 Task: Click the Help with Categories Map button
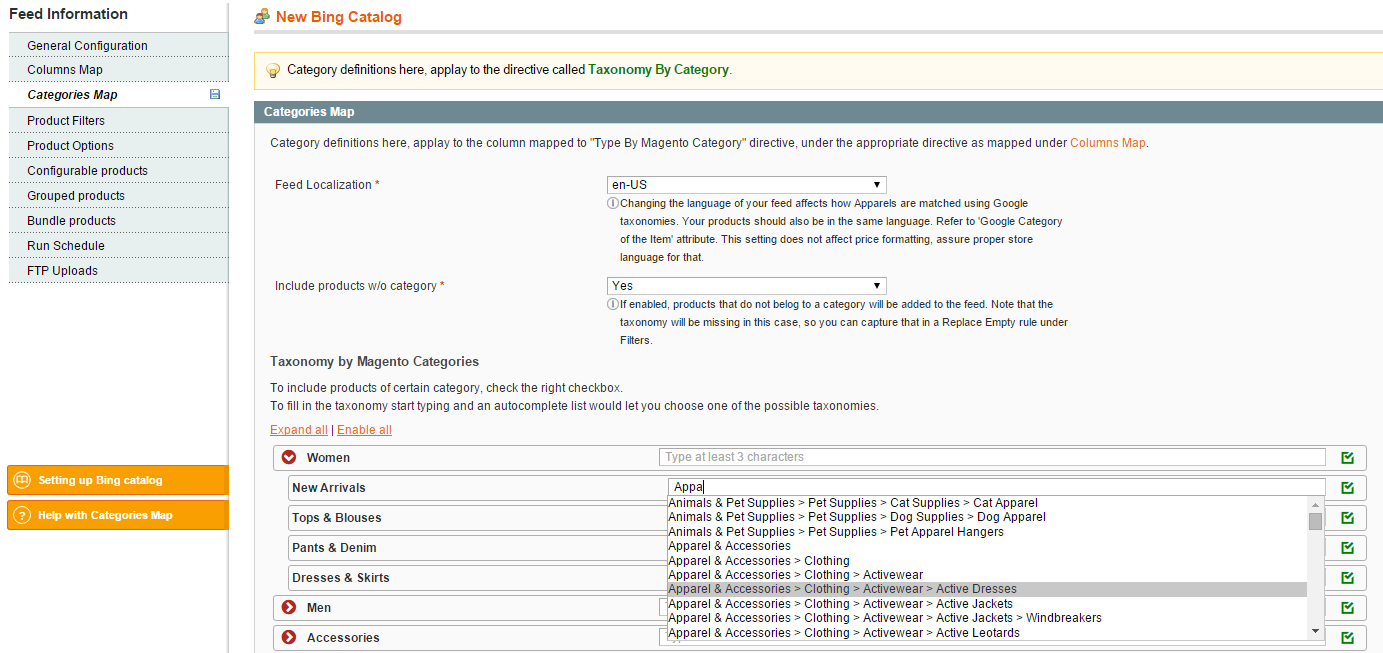pyautogui.click(x=118, y=515)
